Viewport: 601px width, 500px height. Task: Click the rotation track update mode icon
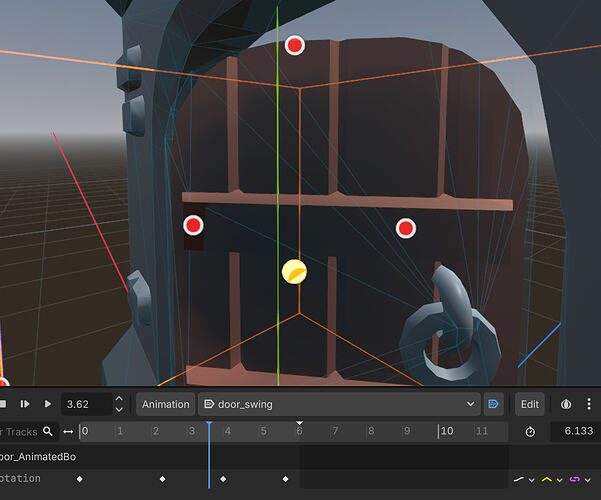519,479
